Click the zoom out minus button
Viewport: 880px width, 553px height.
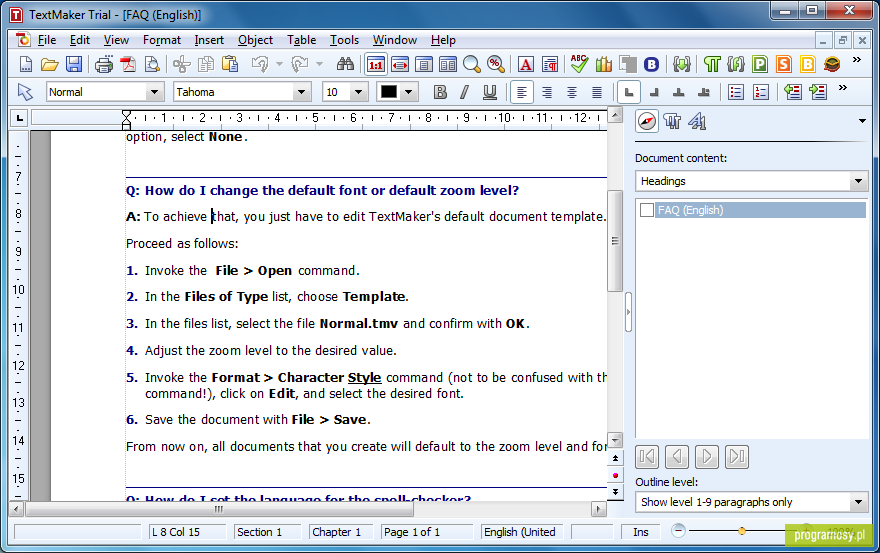(678, 531)
